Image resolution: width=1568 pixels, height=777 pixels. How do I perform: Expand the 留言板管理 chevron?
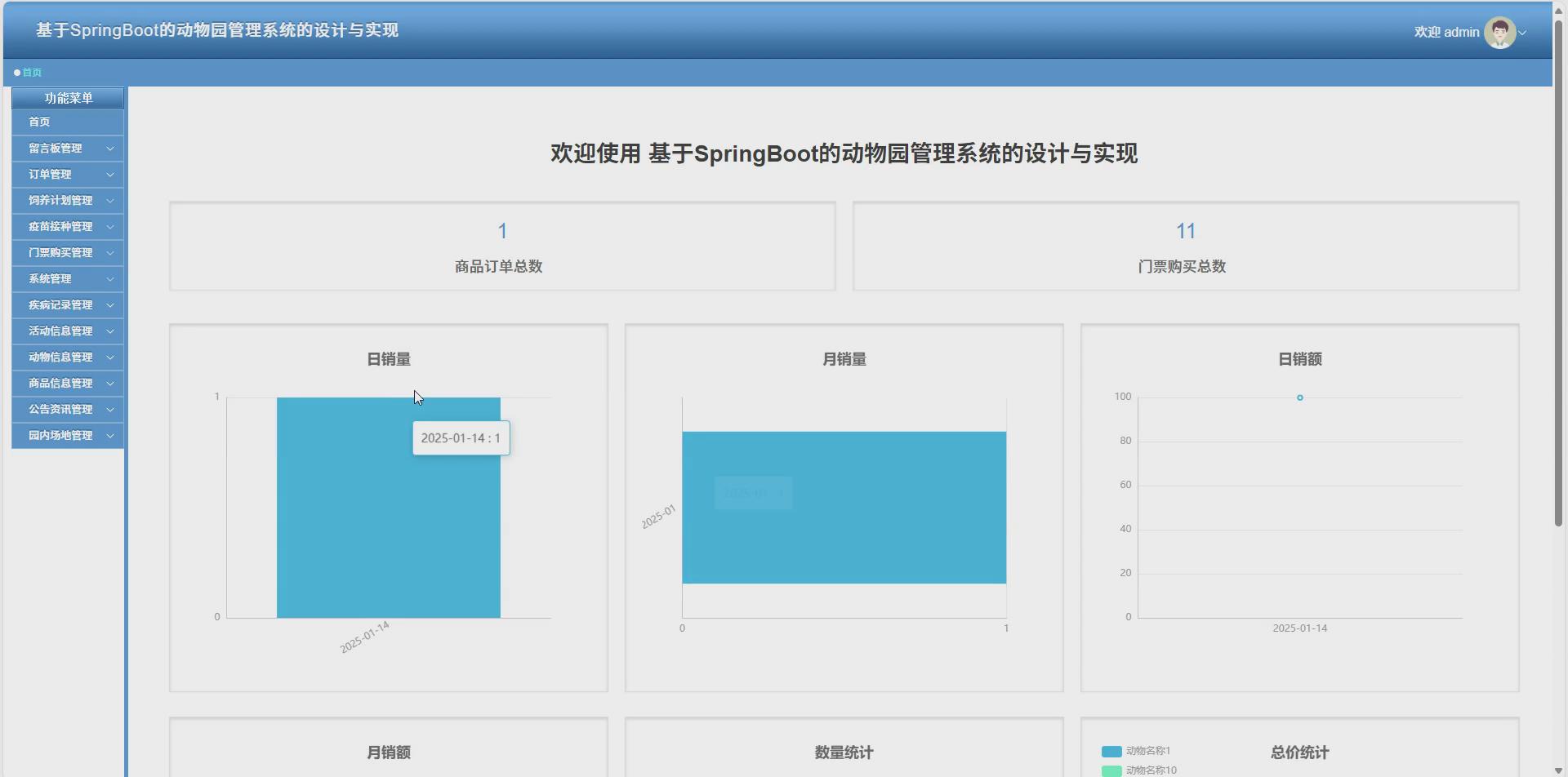coord(110,149)
